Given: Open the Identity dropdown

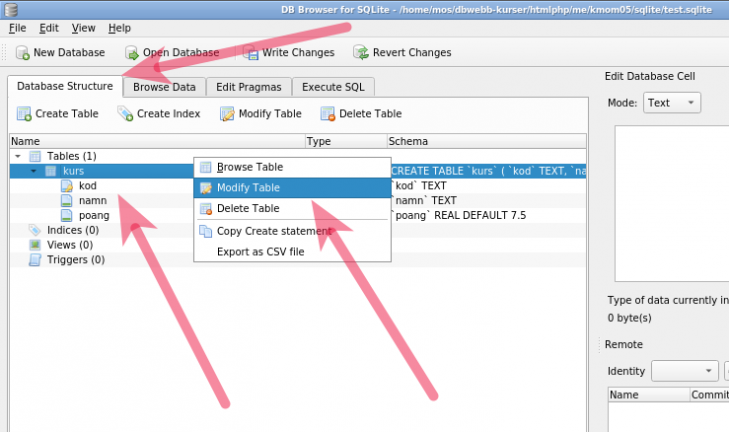Looking at the screenshot, I should pos(685,371).
